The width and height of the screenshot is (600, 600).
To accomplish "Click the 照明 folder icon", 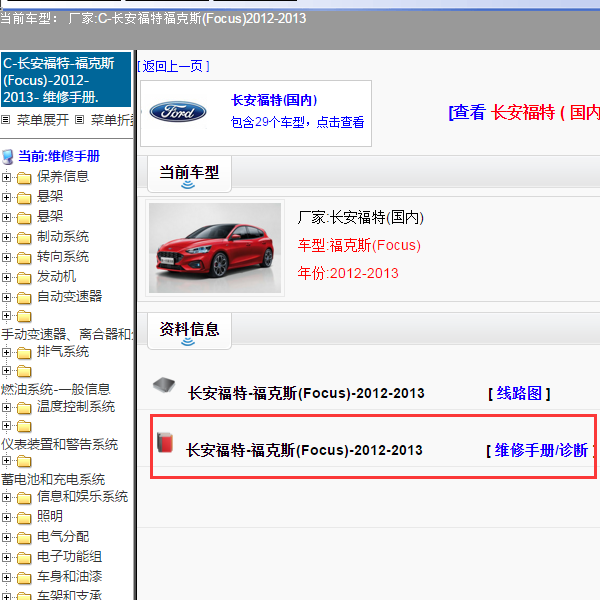I will pyautogui.click(x=24, y=517).
